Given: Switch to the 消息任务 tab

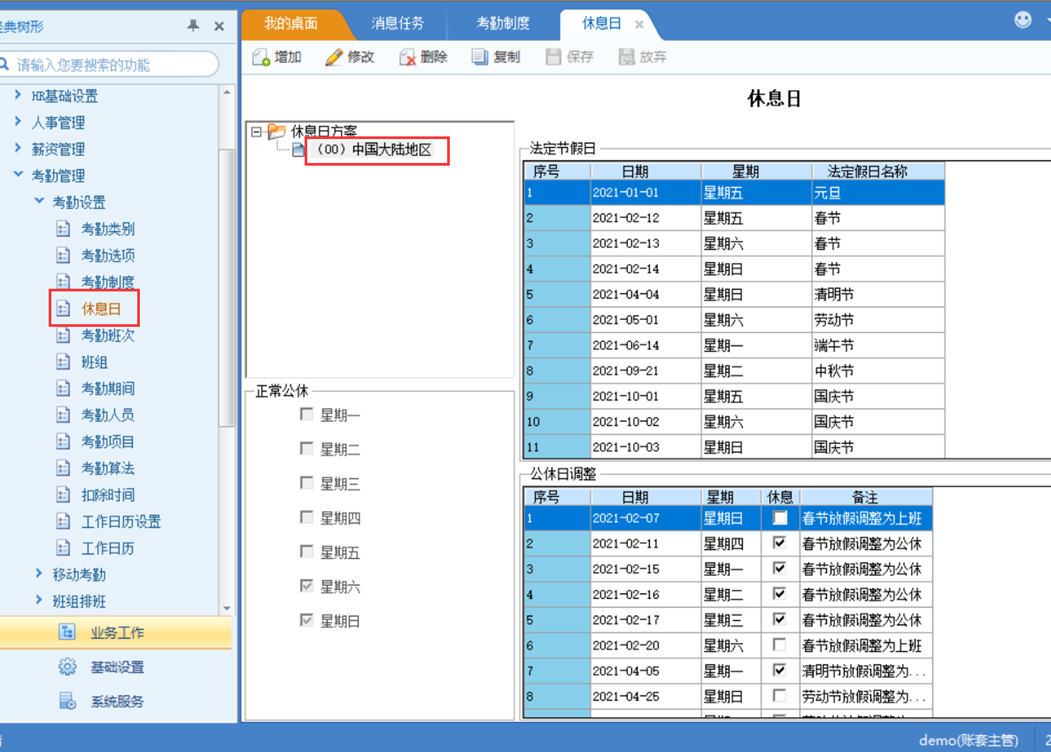Looking at the screenshot, I should (397, 23).
